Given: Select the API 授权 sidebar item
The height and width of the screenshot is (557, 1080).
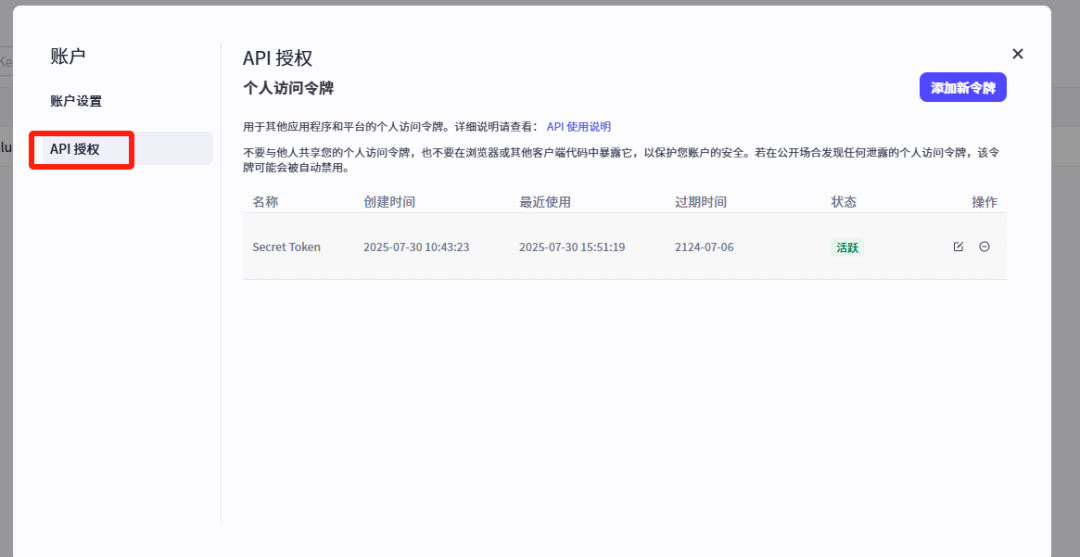Looking at the screenshot, I should 76,149.
